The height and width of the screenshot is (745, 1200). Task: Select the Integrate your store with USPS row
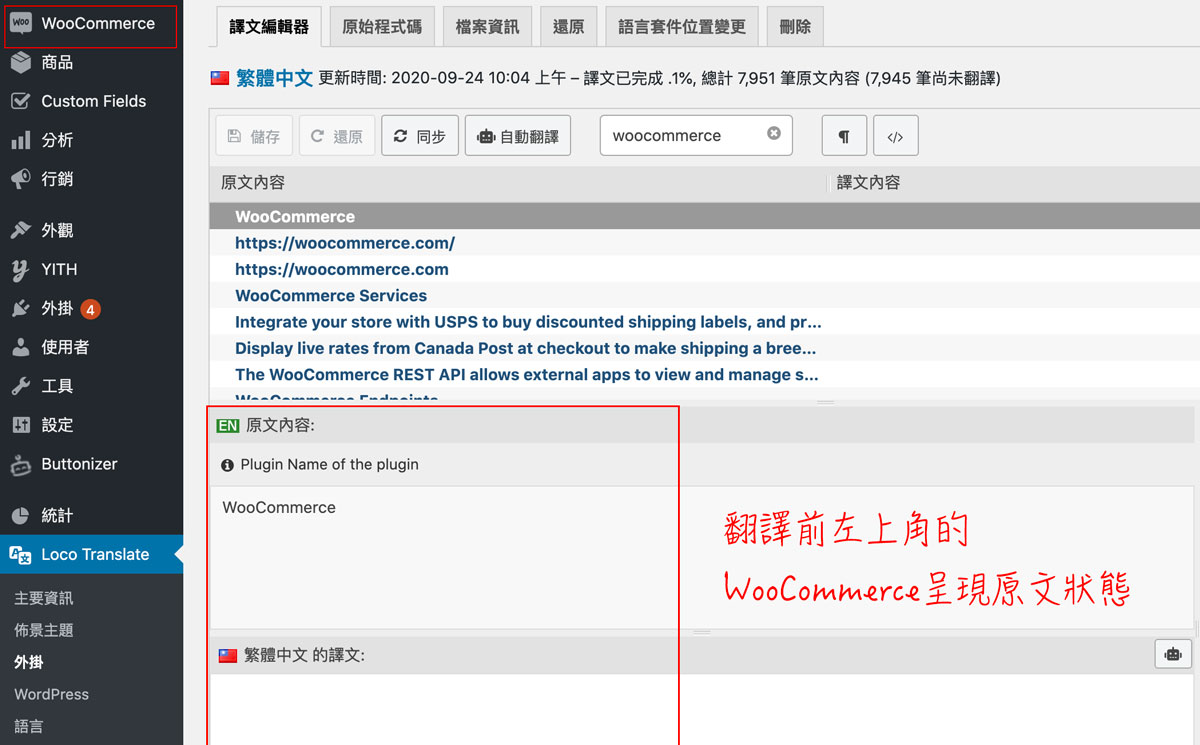click(x=704, y=322)
